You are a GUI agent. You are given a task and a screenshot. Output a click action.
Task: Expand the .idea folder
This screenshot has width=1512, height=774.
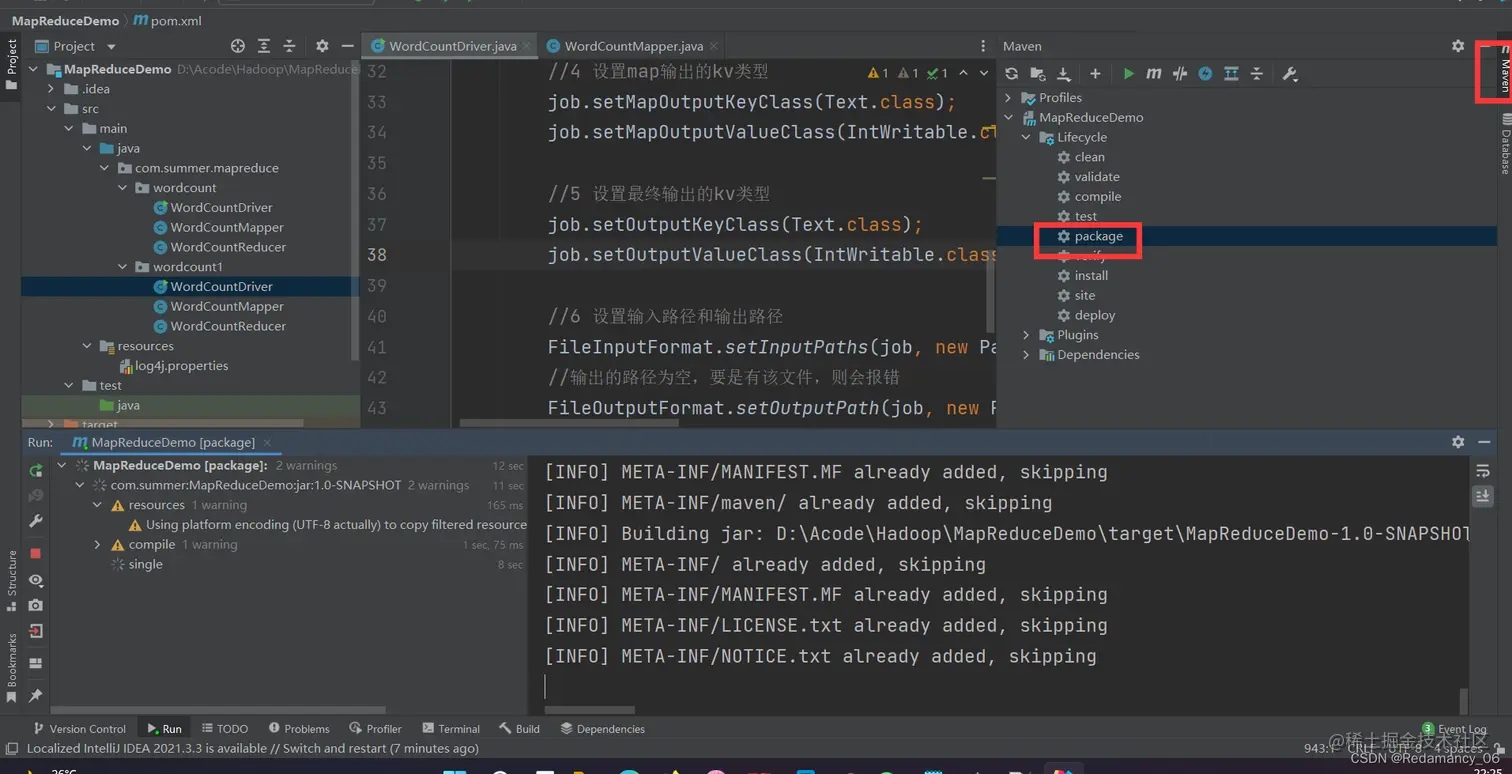(x=52, y=89)
